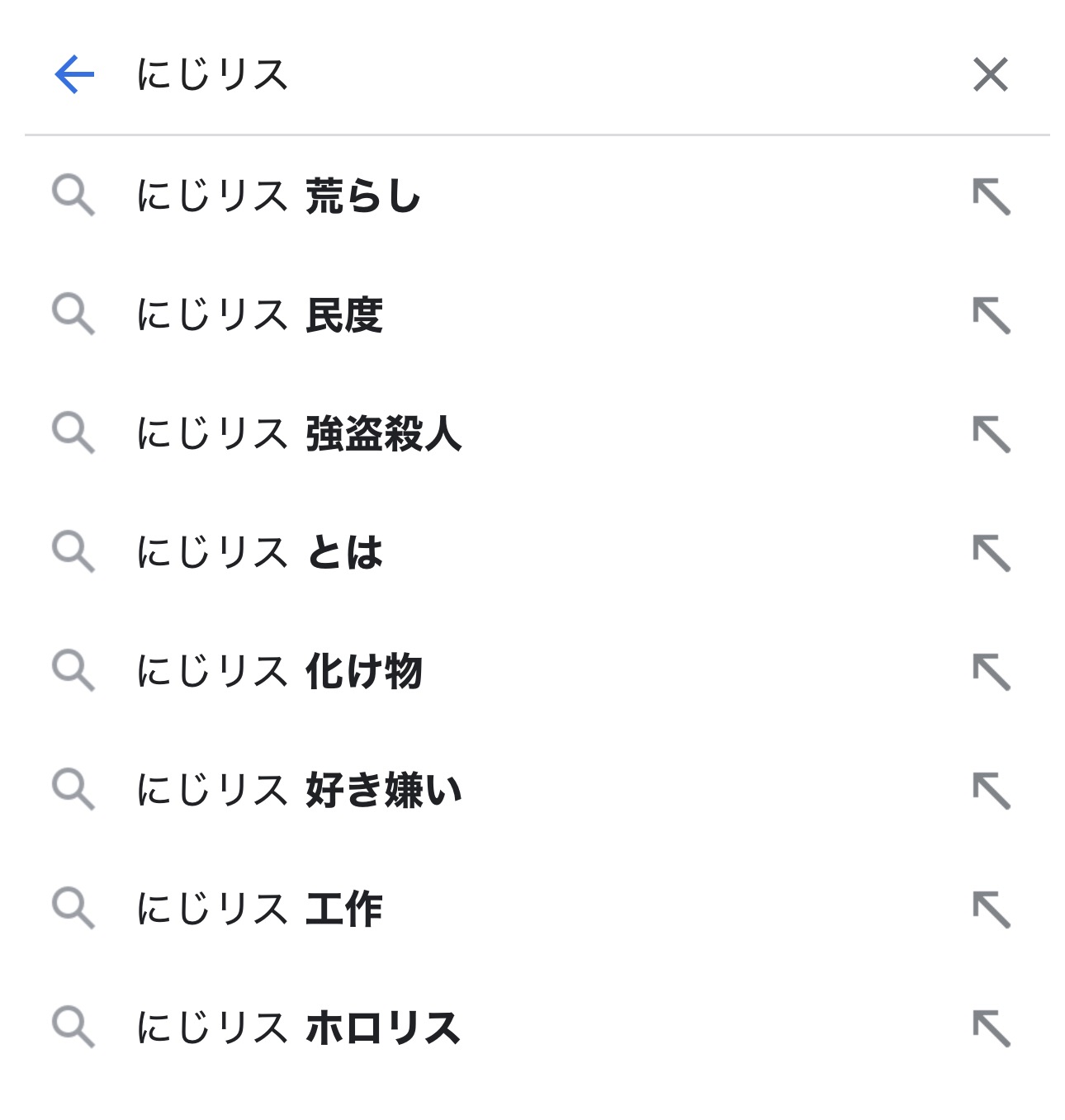Clear the search field with the X
The height and width of the screenshot is (1120, 1065).
click(990, 75)
